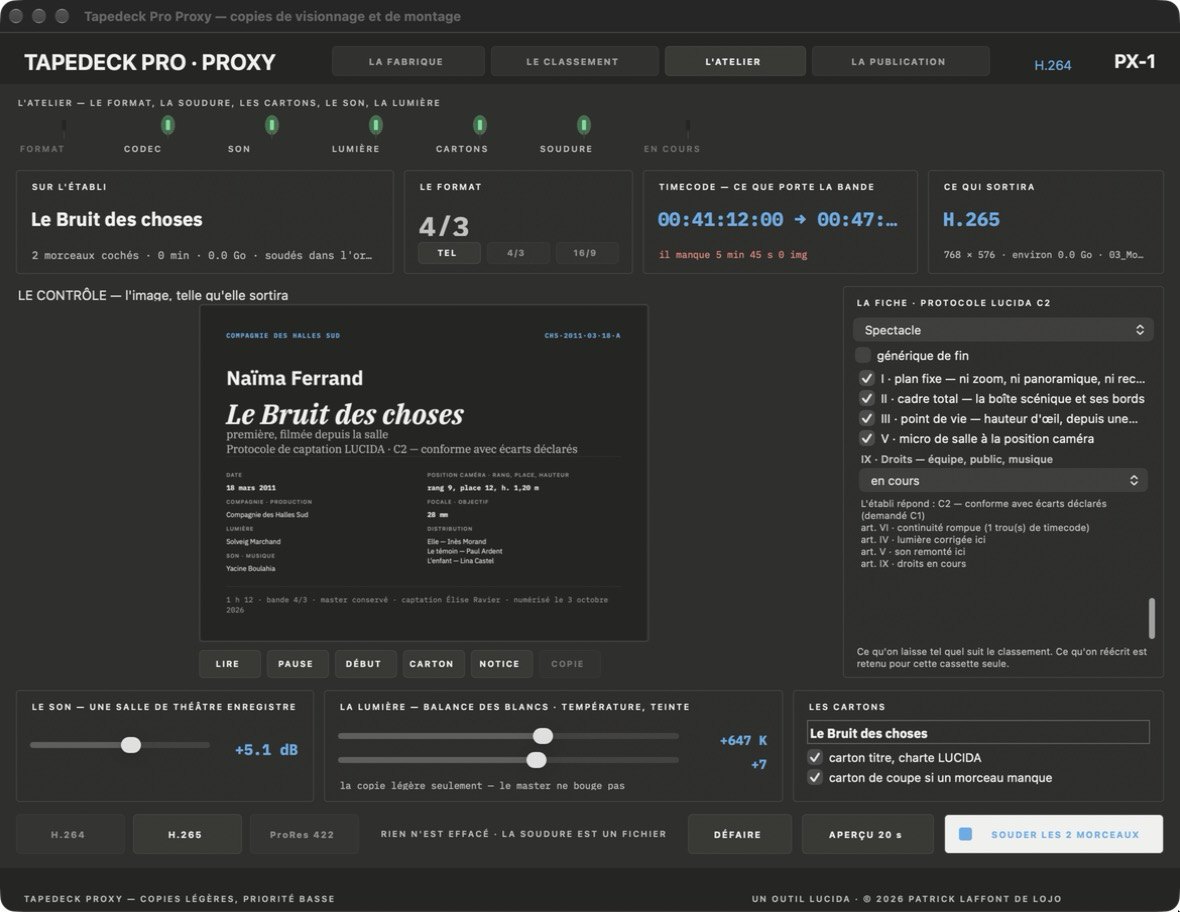Uncheck 'I · plan fixe' checkbox

click(867, 378)
